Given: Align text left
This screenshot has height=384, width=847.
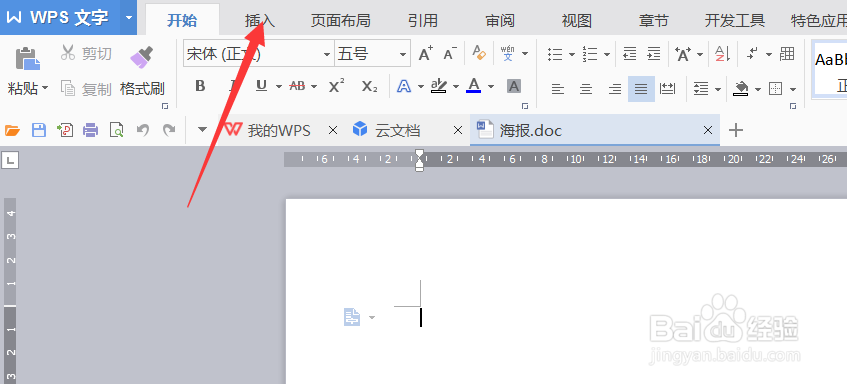Looking at the screenshot, I should point(558,89).
